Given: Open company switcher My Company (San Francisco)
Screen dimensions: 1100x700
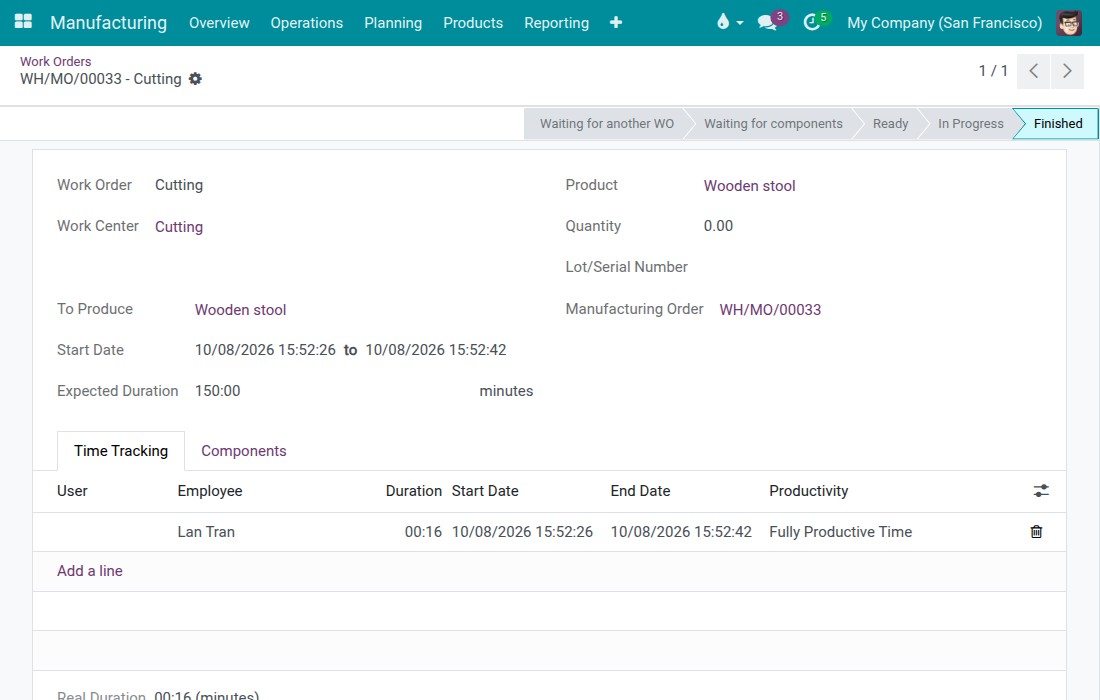Looking at the screenshot, I should point(944,22).
